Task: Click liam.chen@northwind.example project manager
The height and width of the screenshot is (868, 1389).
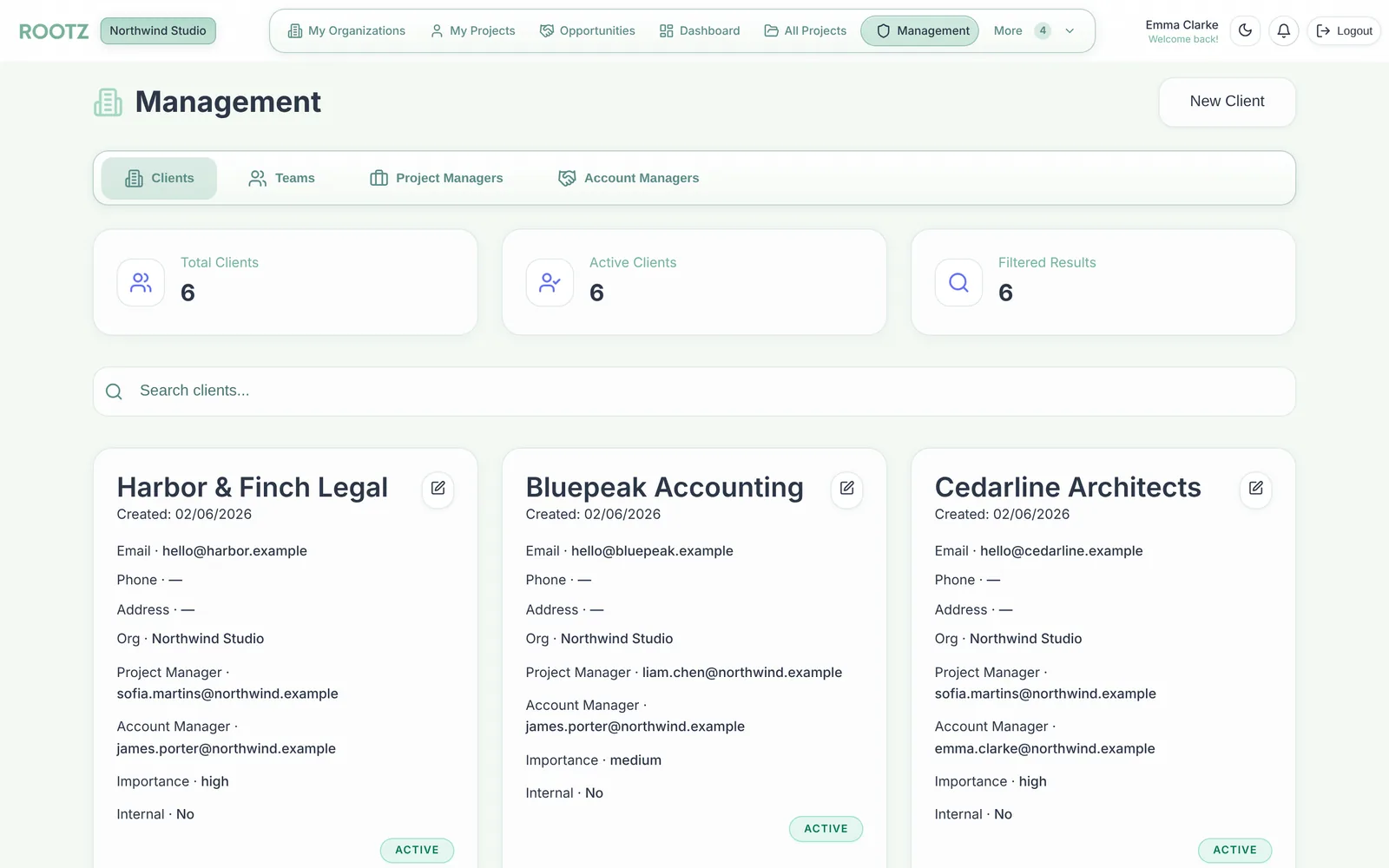Action: (x=742, y=673)
